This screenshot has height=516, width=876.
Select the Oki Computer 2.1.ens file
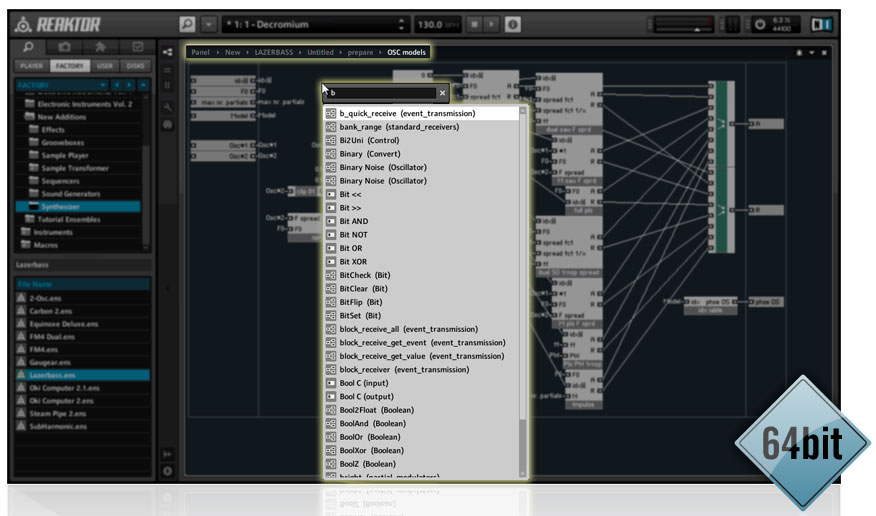tap(83, 388)
